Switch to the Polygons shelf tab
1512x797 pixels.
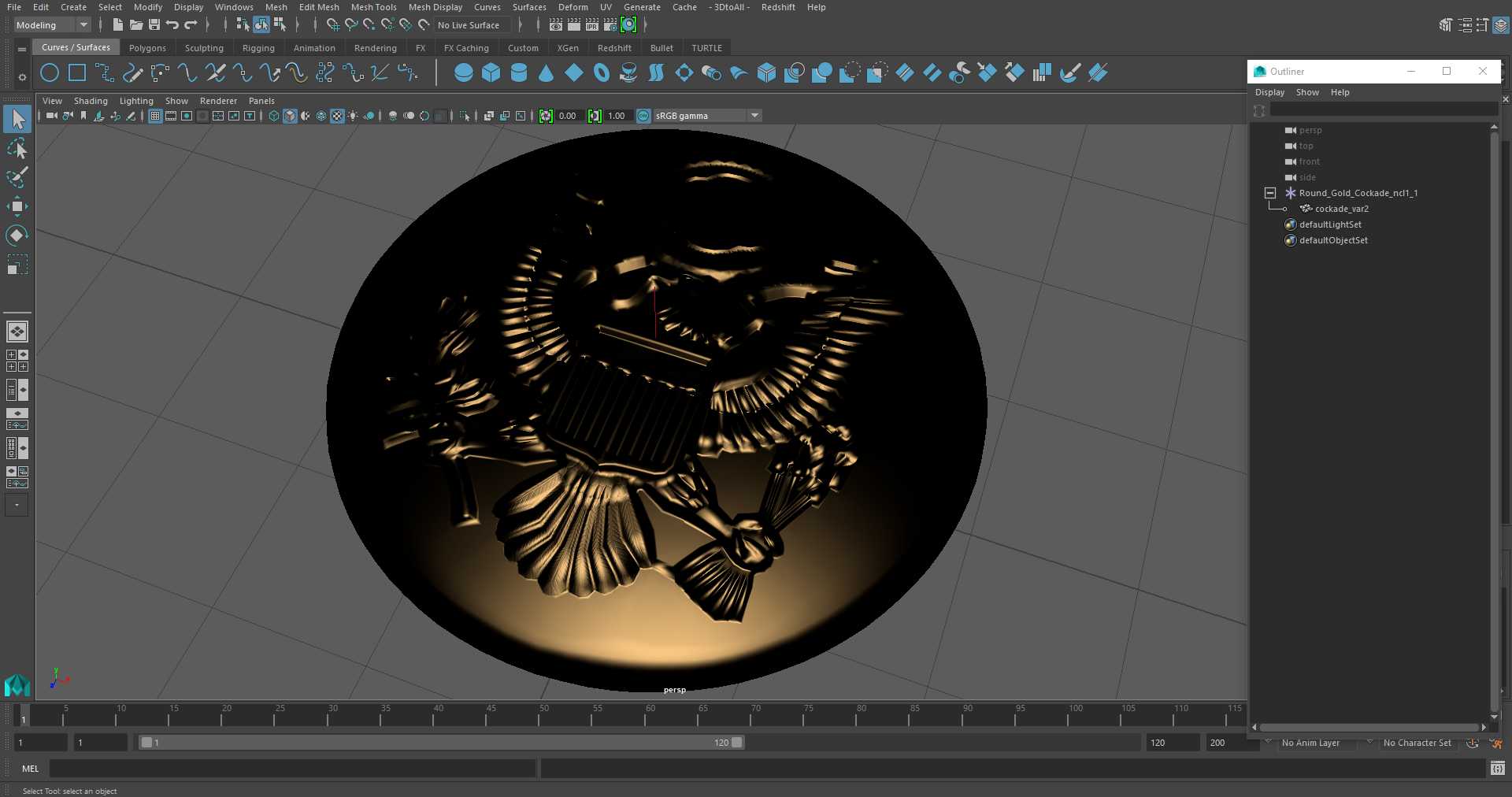tap(147, 48)
